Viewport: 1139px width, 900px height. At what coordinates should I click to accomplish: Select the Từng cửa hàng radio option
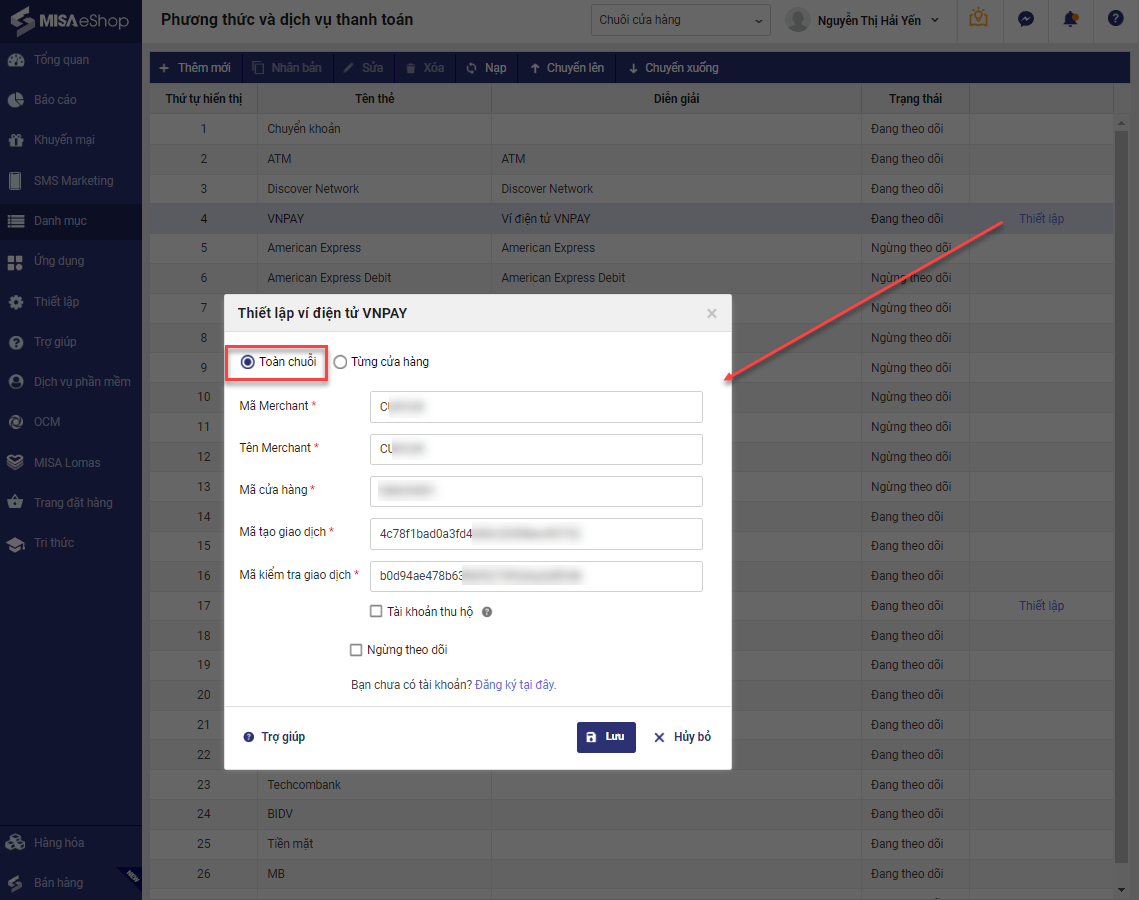pyautogui.click(x=340, y=362)
